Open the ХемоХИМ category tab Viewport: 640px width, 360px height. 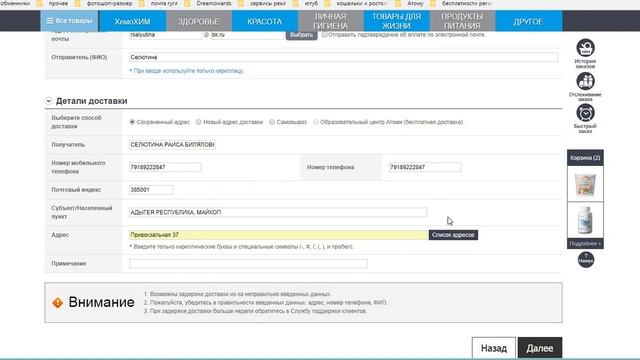coord(132,21)
